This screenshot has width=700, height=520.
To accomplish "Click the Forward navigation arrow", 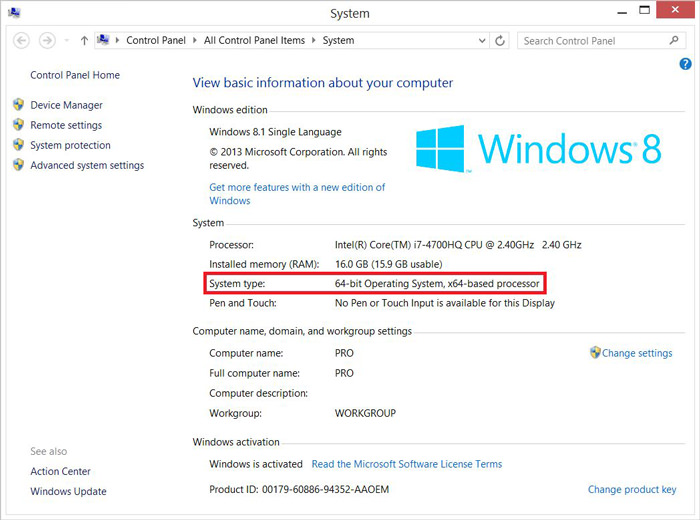I will 46,41.
